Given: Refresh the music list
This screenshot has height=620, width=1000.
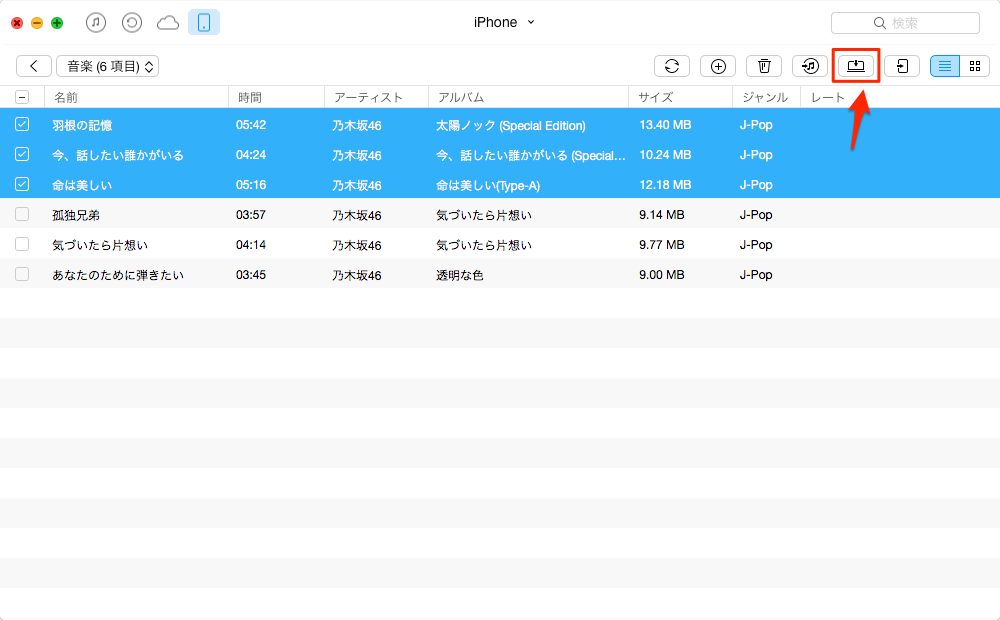Looking at the screenshot, I should tap(672, 66).
